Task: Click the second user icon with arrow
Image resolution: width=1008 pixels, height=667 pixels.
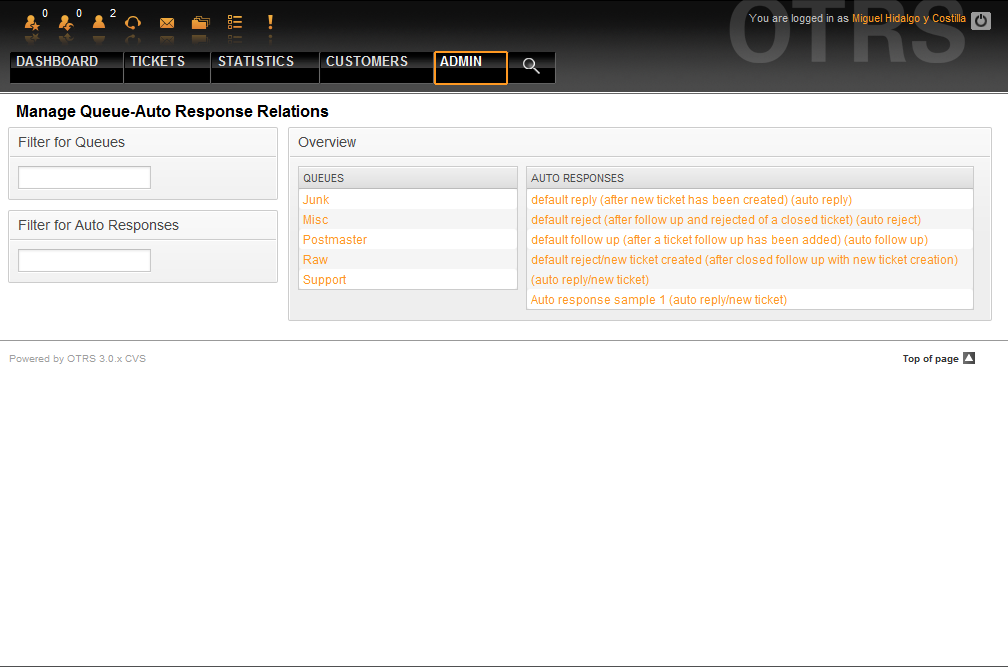Action: [x=66, y=22]
